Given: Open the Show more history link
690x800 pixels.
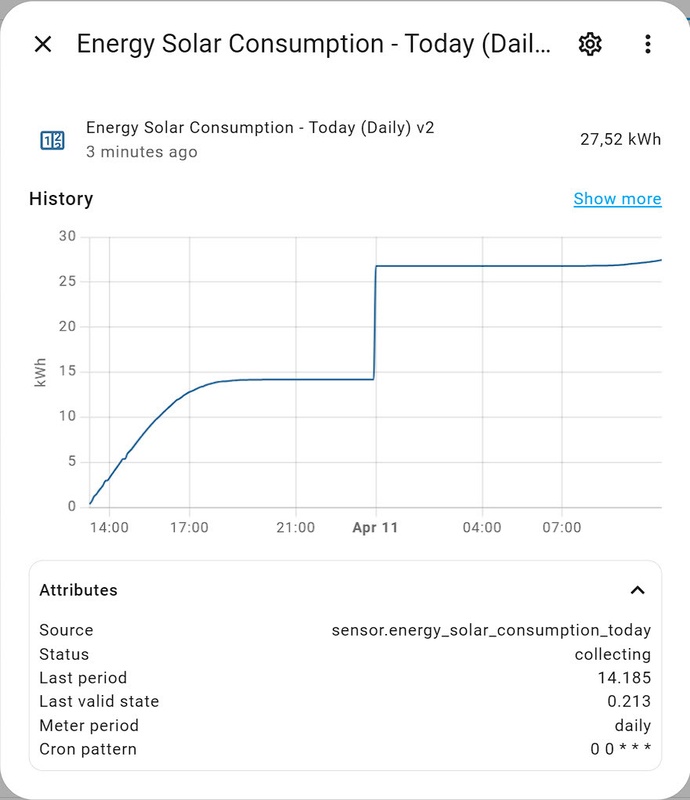Looking at the screenshot, I should point(617,199).
